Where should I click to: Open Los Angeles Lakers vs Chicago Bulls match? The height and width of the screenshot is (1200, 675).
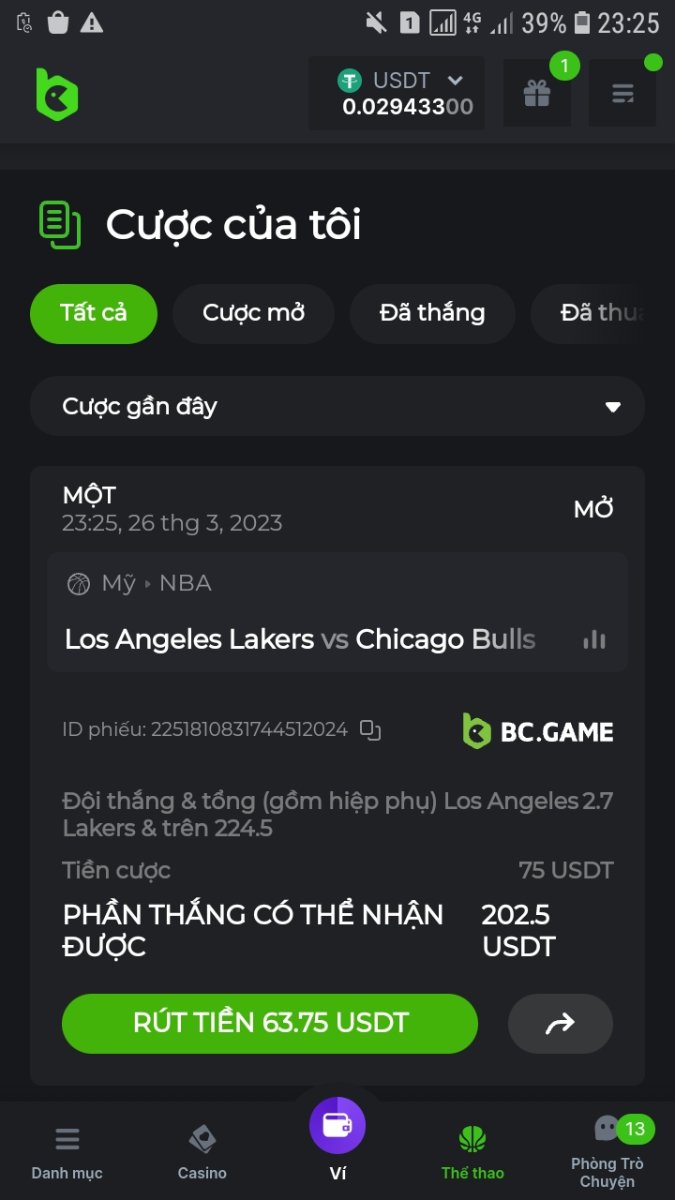(300, 639)
